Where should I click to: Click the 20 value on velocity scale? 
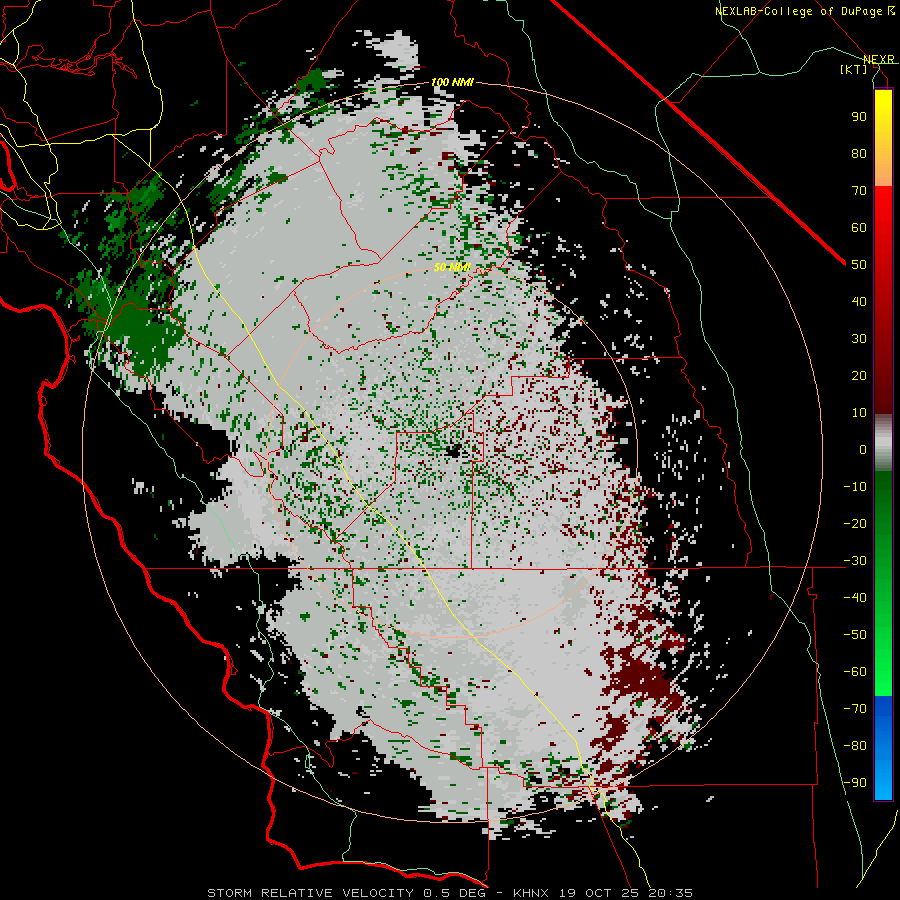859,375
